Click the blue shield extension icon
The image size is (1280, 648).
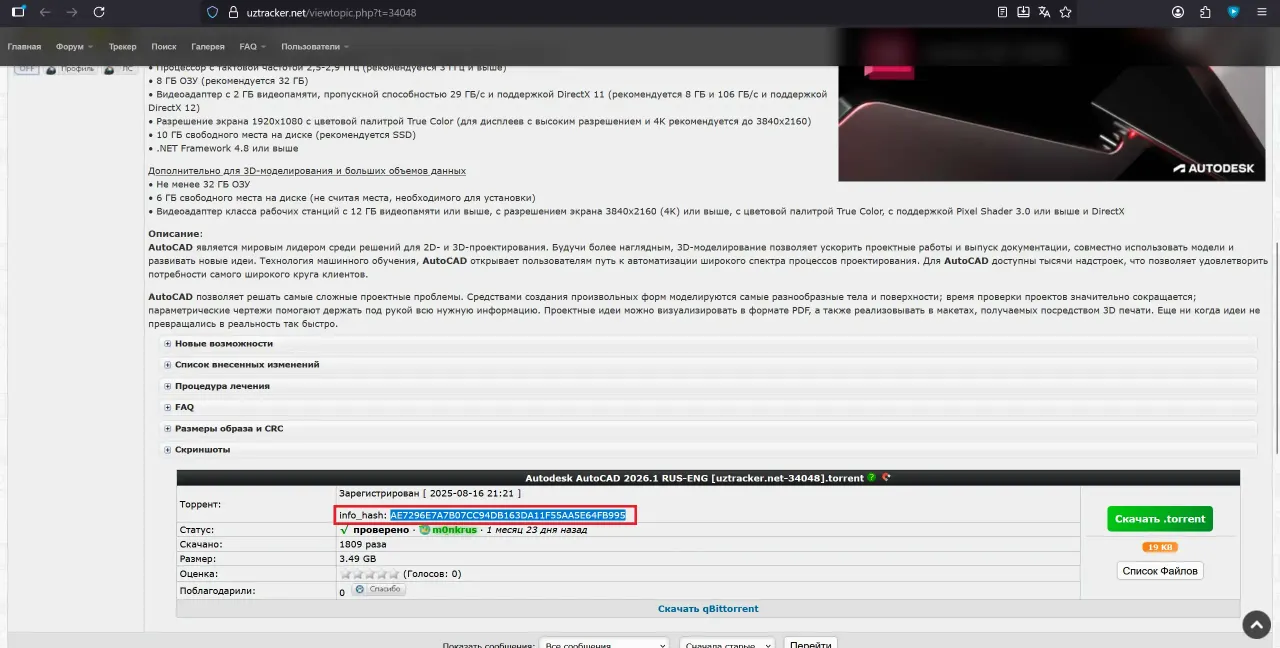[x=1234, y=12]
